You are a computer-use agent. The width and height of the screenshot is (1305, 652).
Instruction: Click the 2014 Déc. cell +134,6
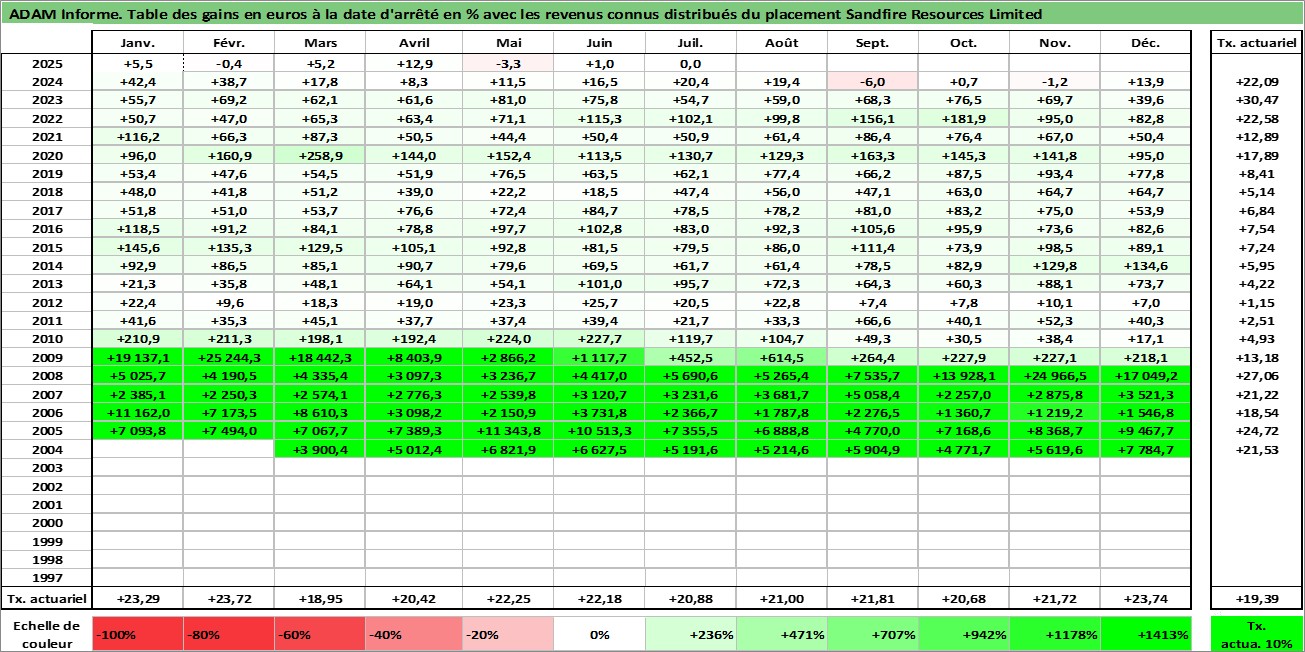pyautogui.click(x=1146, y=266)
